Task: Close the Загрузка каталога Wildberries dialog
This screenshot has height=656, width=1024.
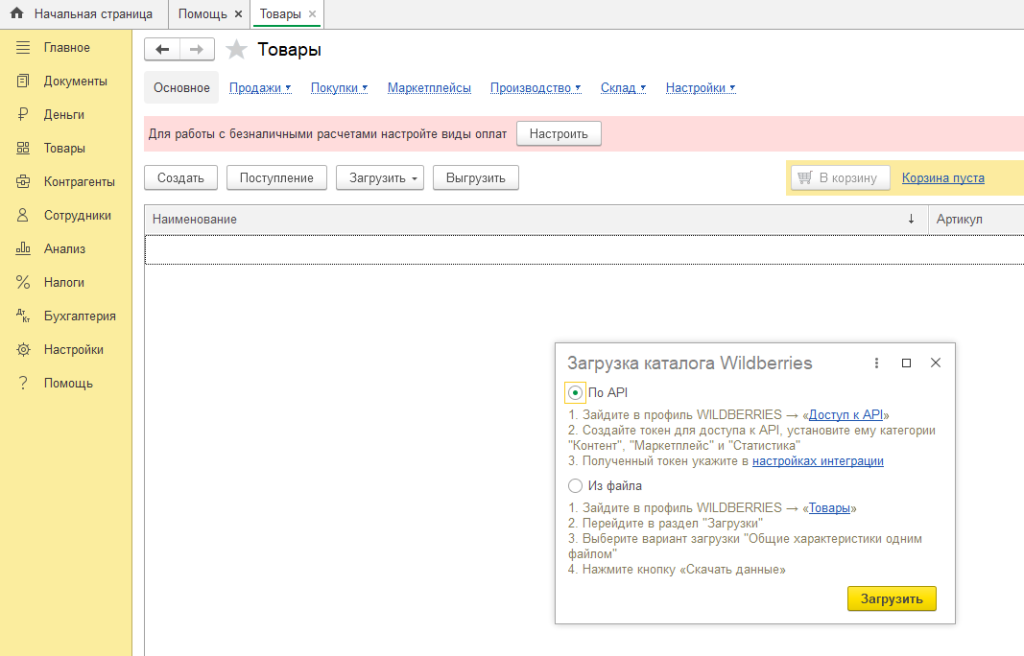Action: [935, 363]
